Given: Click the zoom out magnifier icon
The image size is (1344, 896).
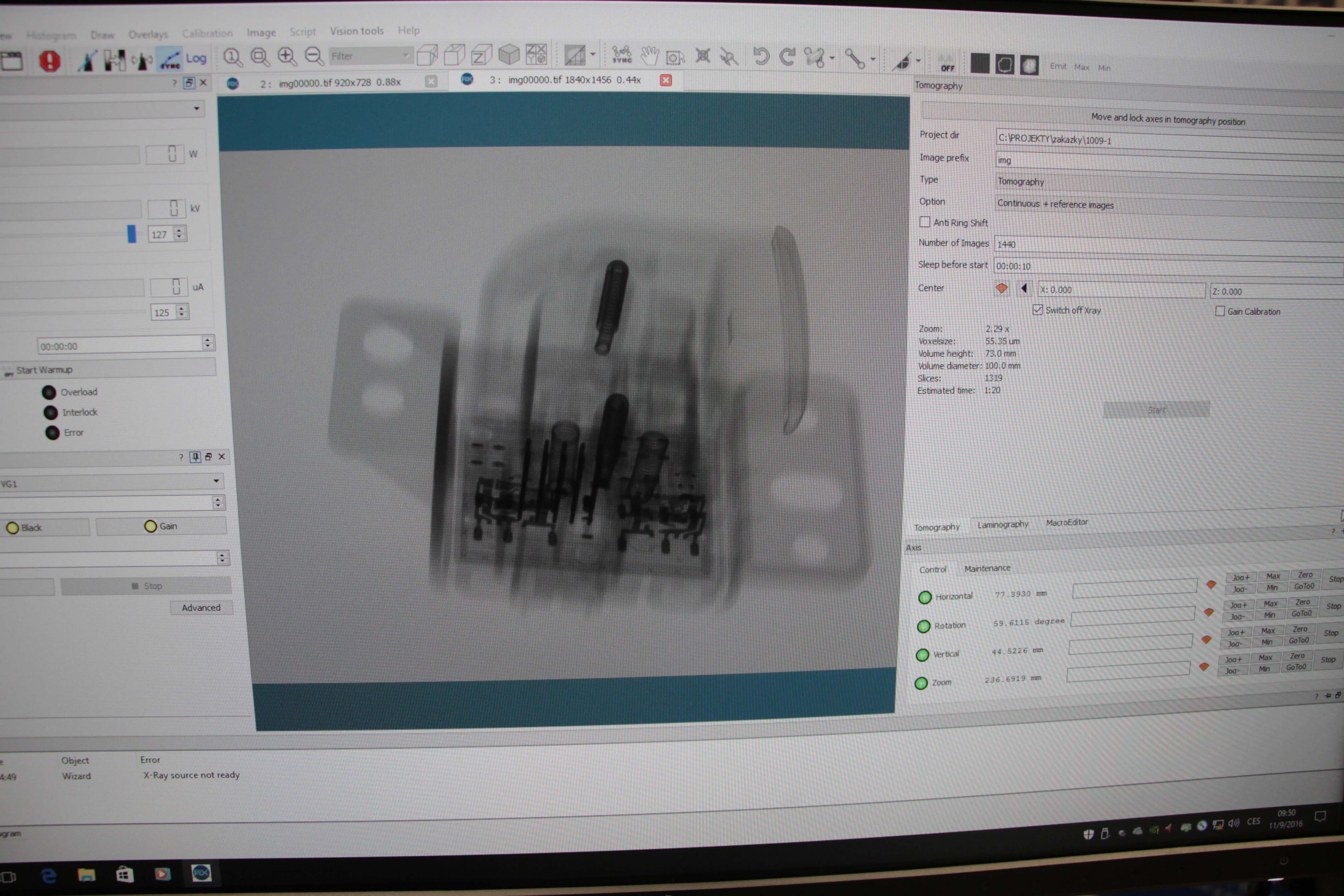Looking at the screenshot, I should click(x=314, y=56).
